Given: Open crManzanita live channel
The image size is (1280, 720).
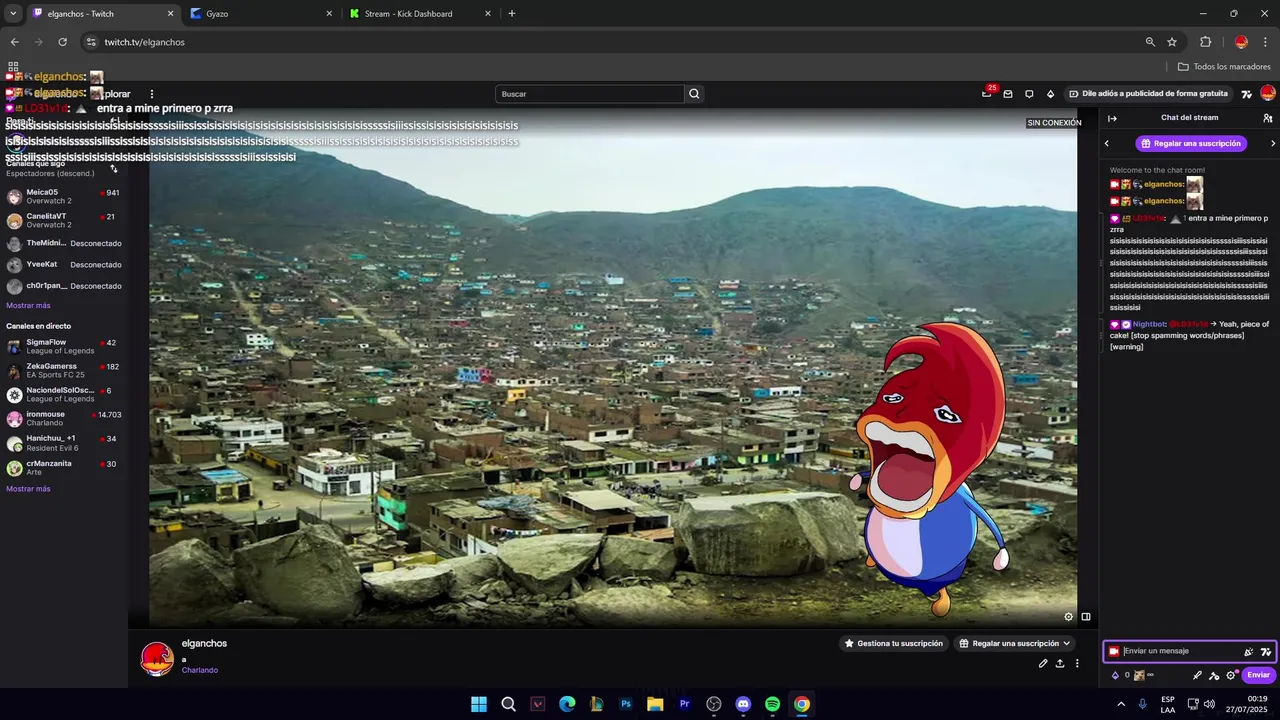Looking at the screenshot, I should (x=64, y=467).
